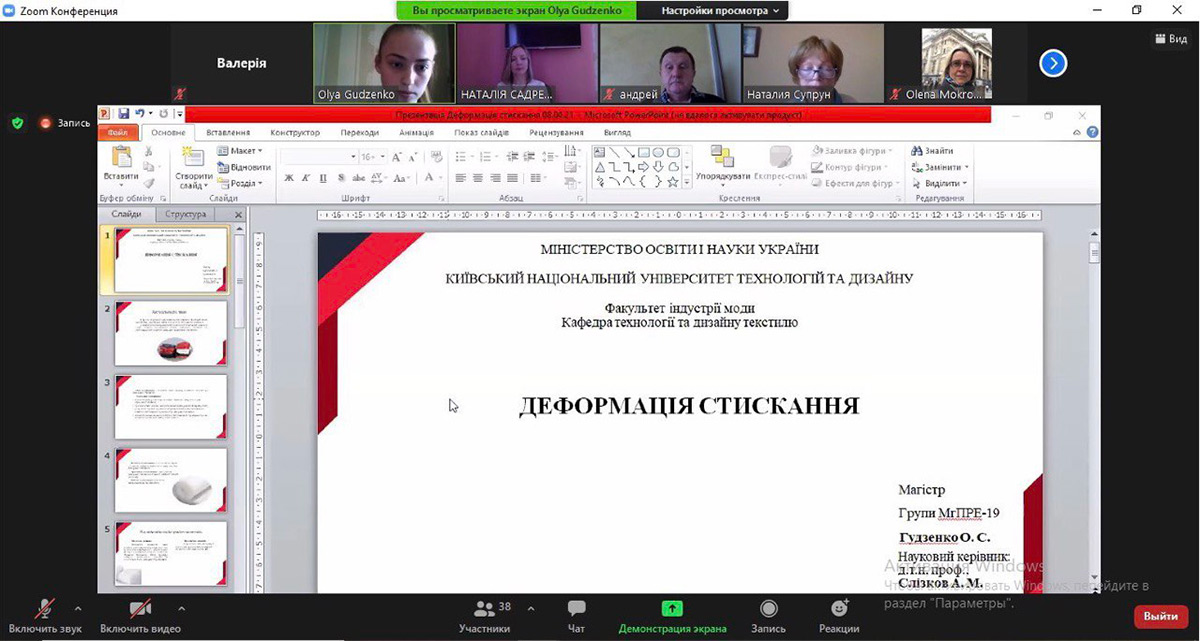Screen dimensions: 1200x641
Task: Start recording with the Запись icon
Action: coord(768,609)
